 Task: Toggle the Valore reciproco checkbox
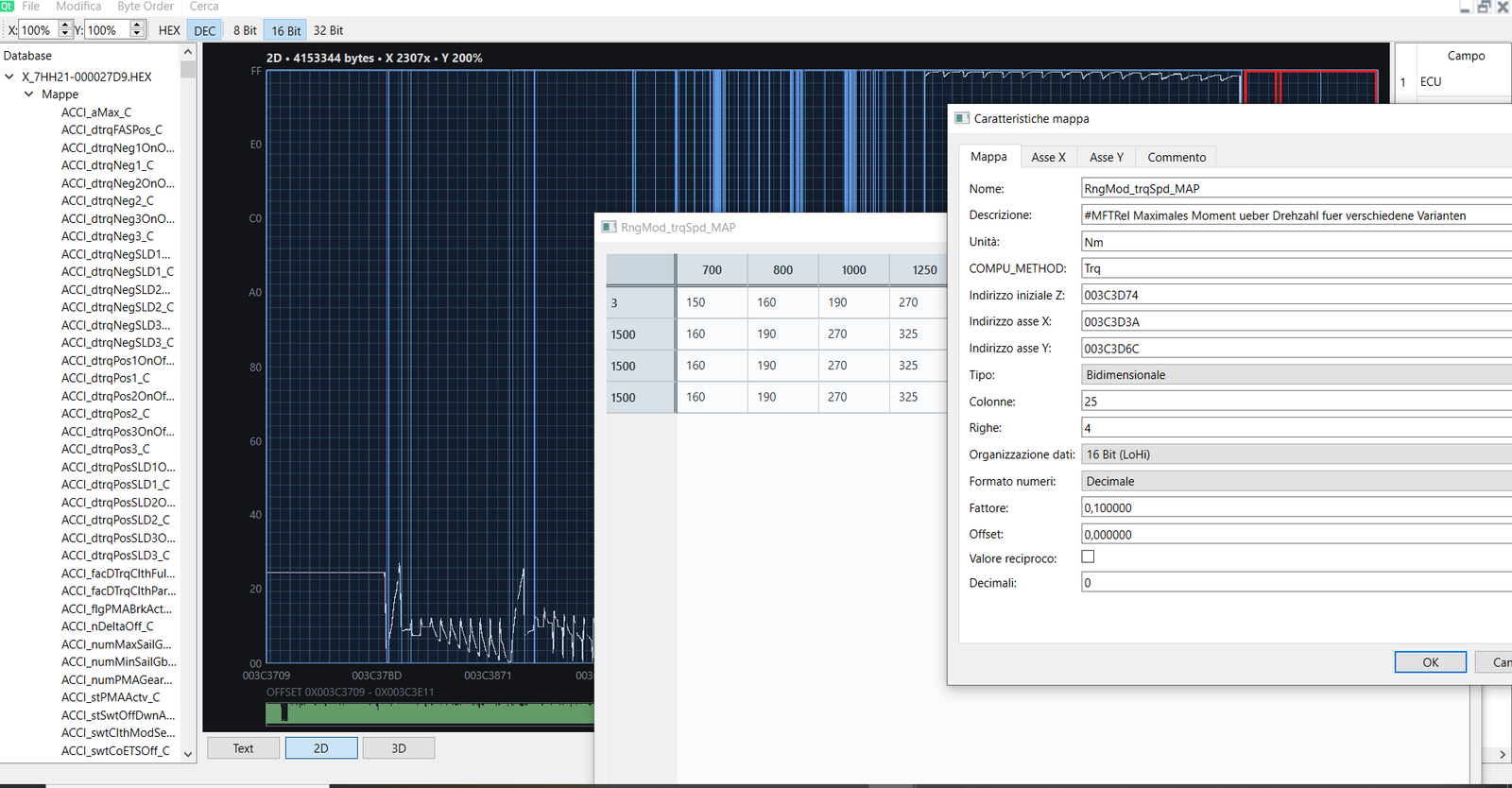tap(1088, 557)
